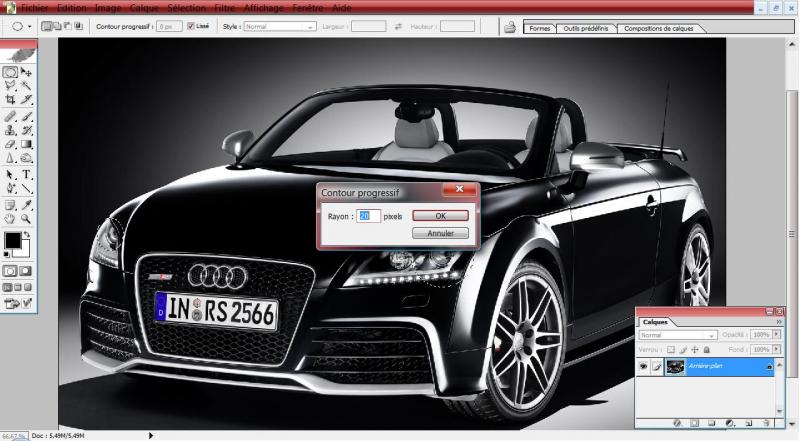Click the create new layer icon
800x441 pixels.
point(748,423)
